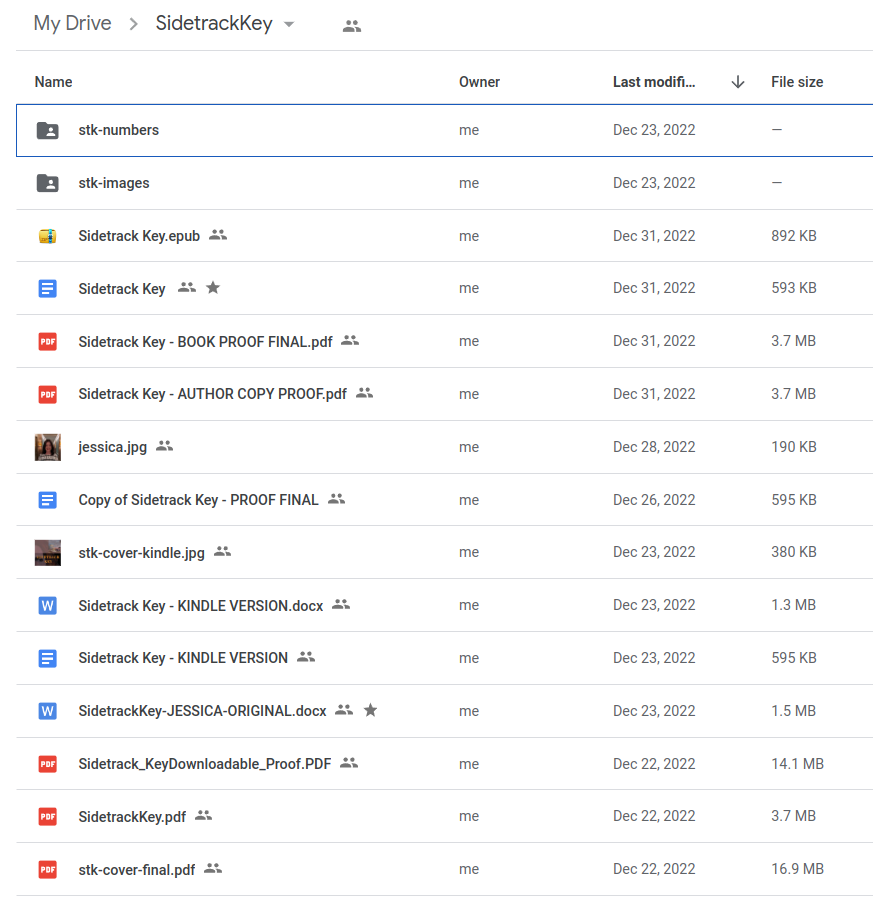Select the stk-cover-final.pdf file

(137, 870)
